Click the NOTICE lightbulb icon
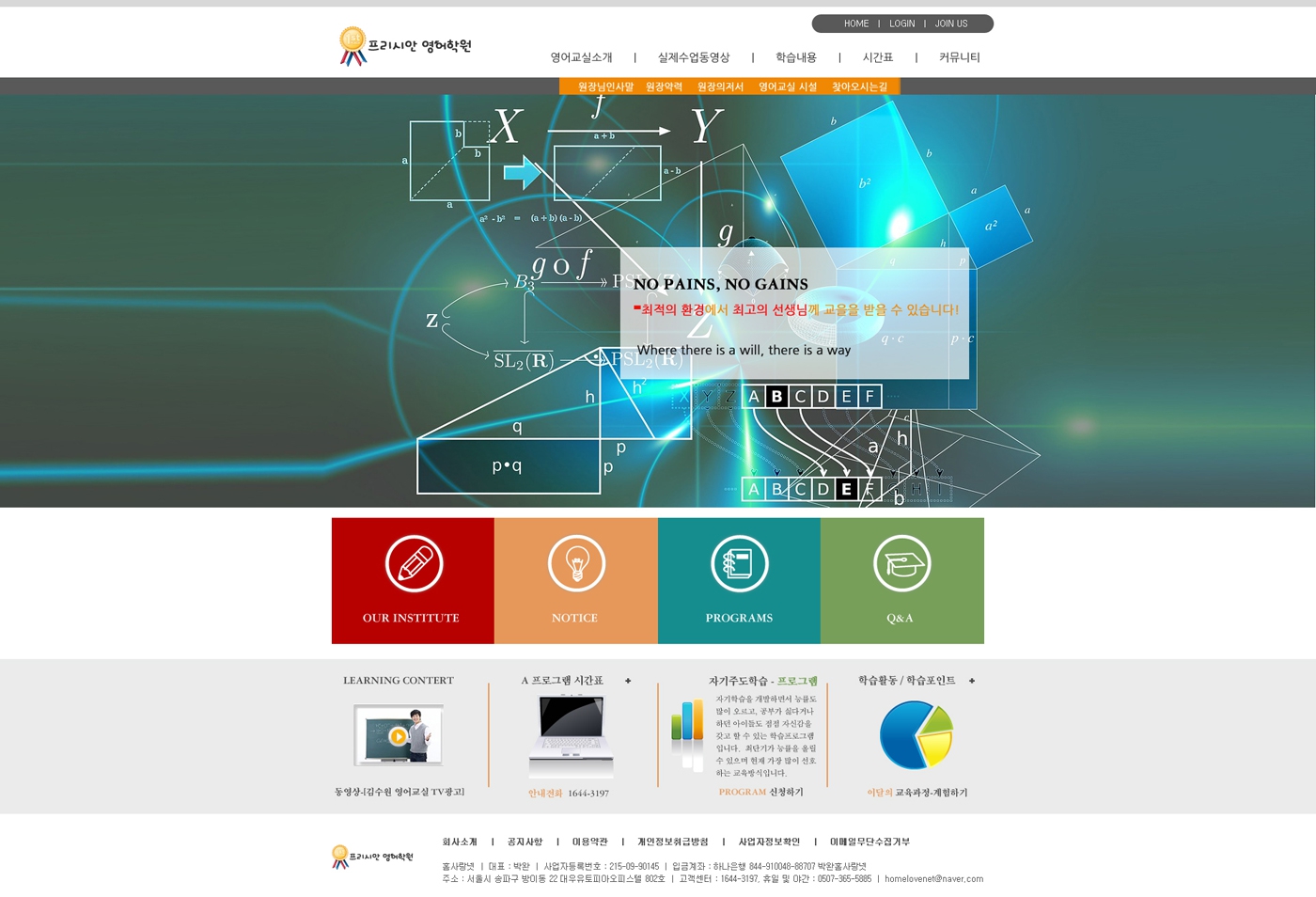 [576, 563]
